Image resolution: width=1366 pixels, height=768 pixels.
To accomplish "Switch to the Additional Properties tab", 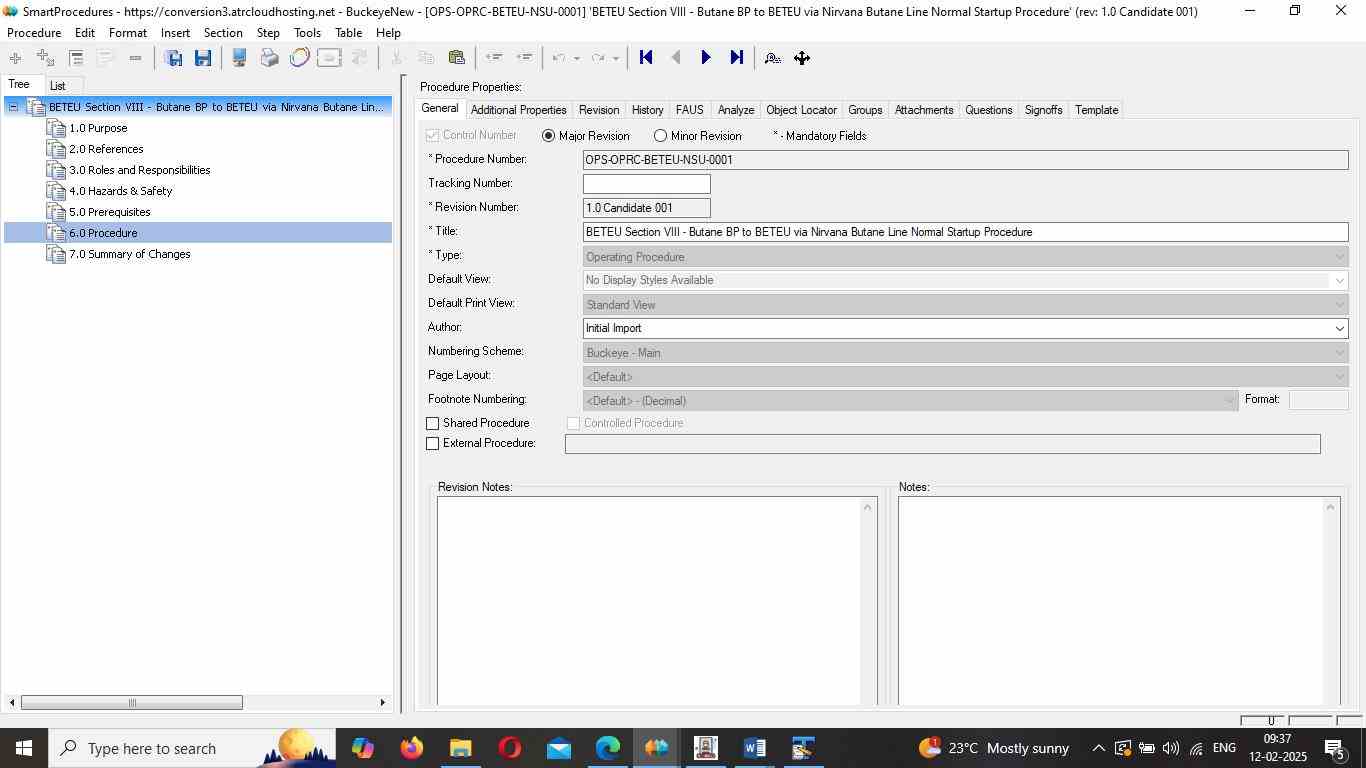I will (518, 110).
